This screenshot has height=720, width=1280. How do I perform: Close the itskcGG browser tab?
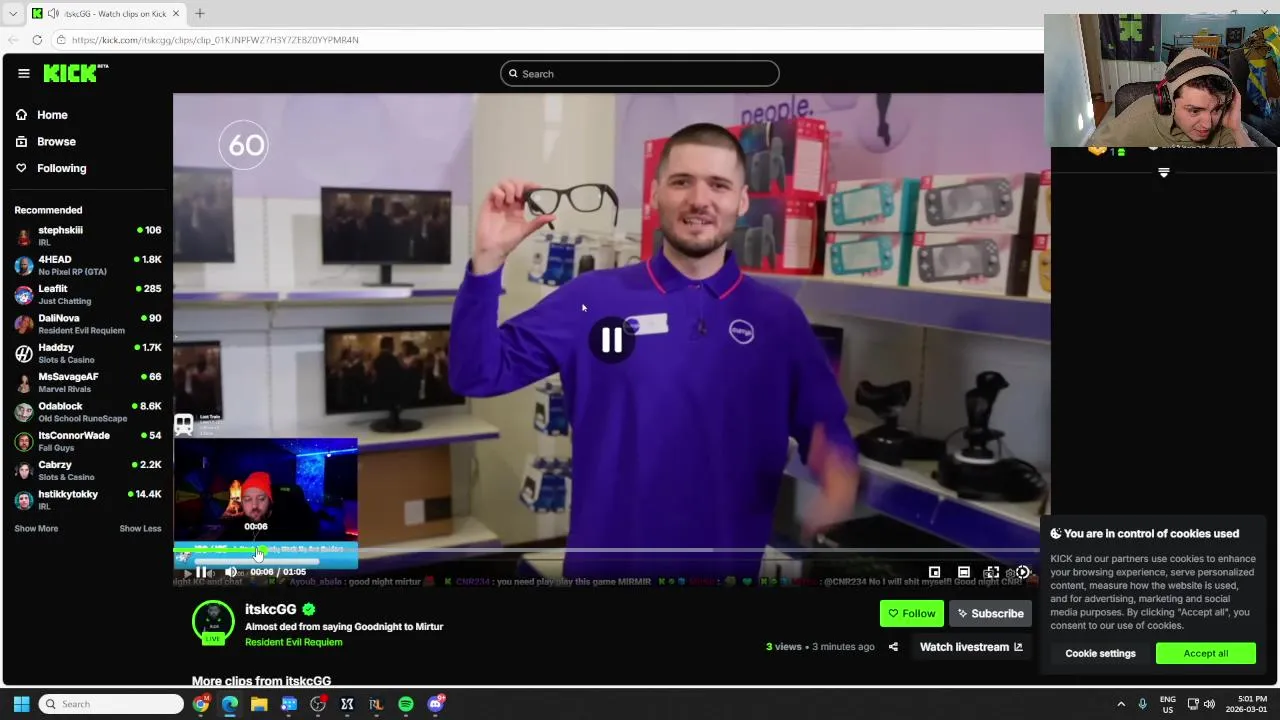click(177, 13)
